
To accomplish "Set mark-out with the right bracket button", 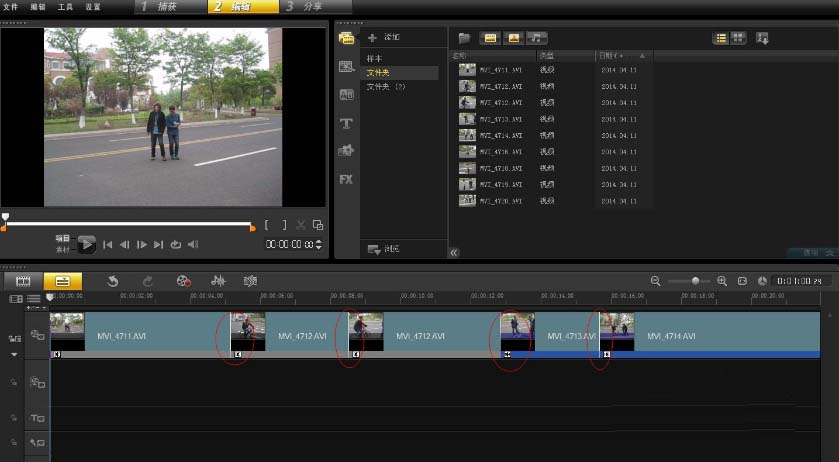I will (x=284, y=225).
